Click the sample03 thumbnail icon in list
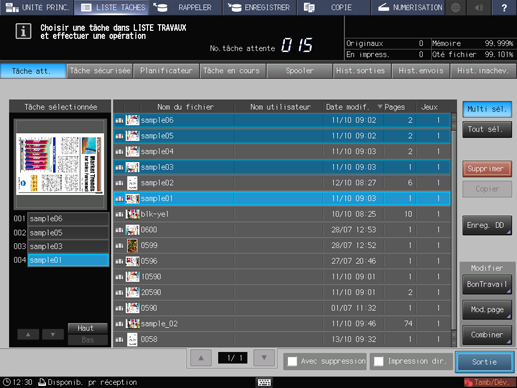Image resolution: width=517 pixels, height=388 pixels. 132,167
